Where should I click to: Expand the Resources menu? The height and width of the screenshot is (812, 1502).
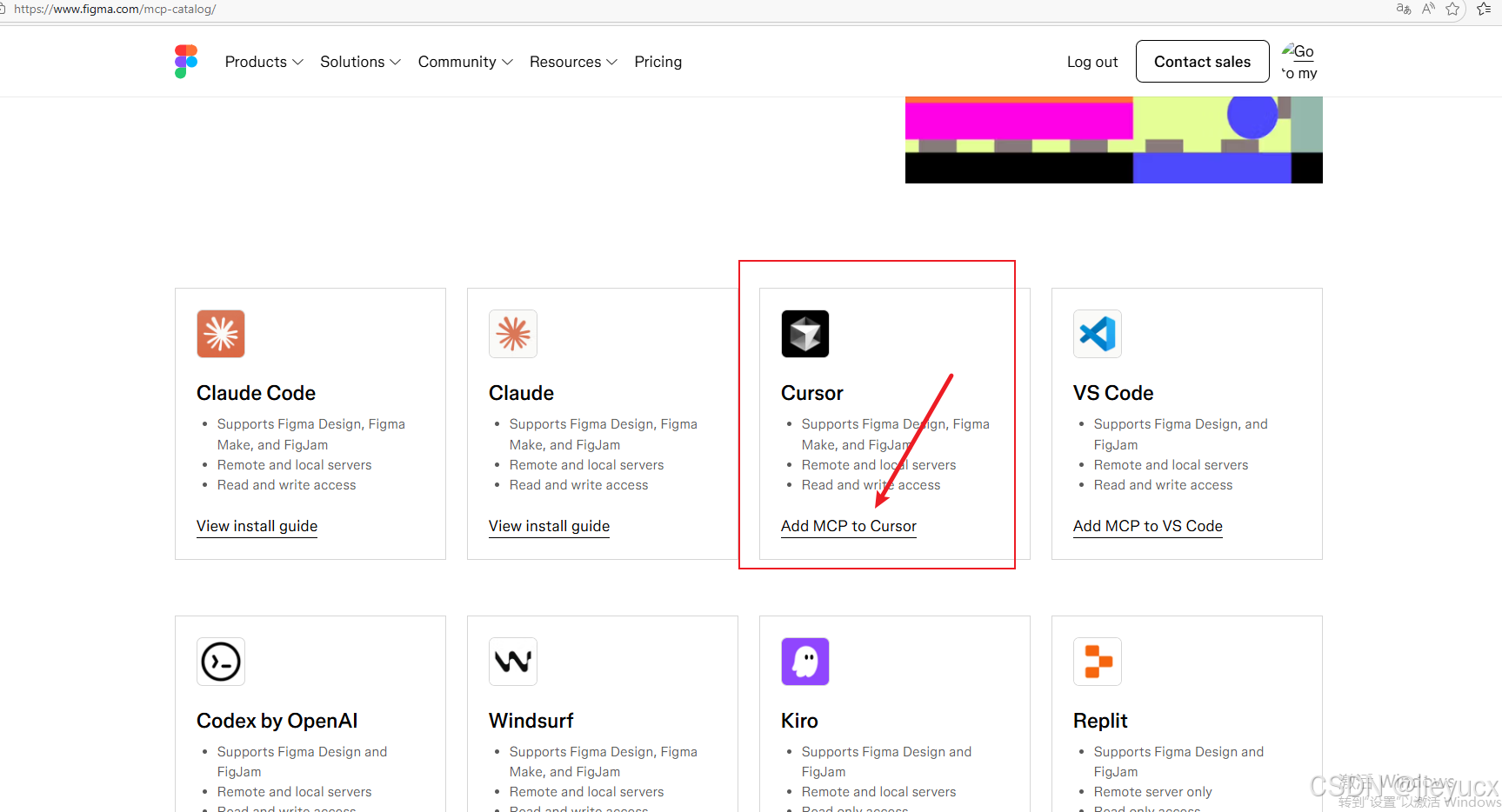point(573,62)
